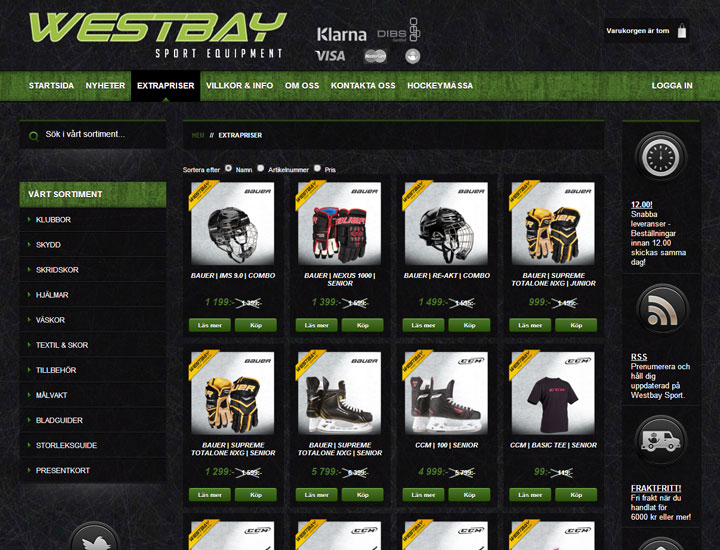This screenshot has height=550, width=720.
Task: Click the delivery truck free shipping icon
Action: pos(661,440)
